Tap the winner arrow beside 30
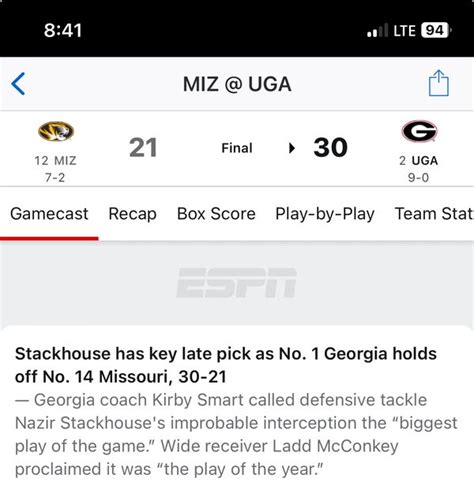The image size is (474, 493). click(292, 148)
